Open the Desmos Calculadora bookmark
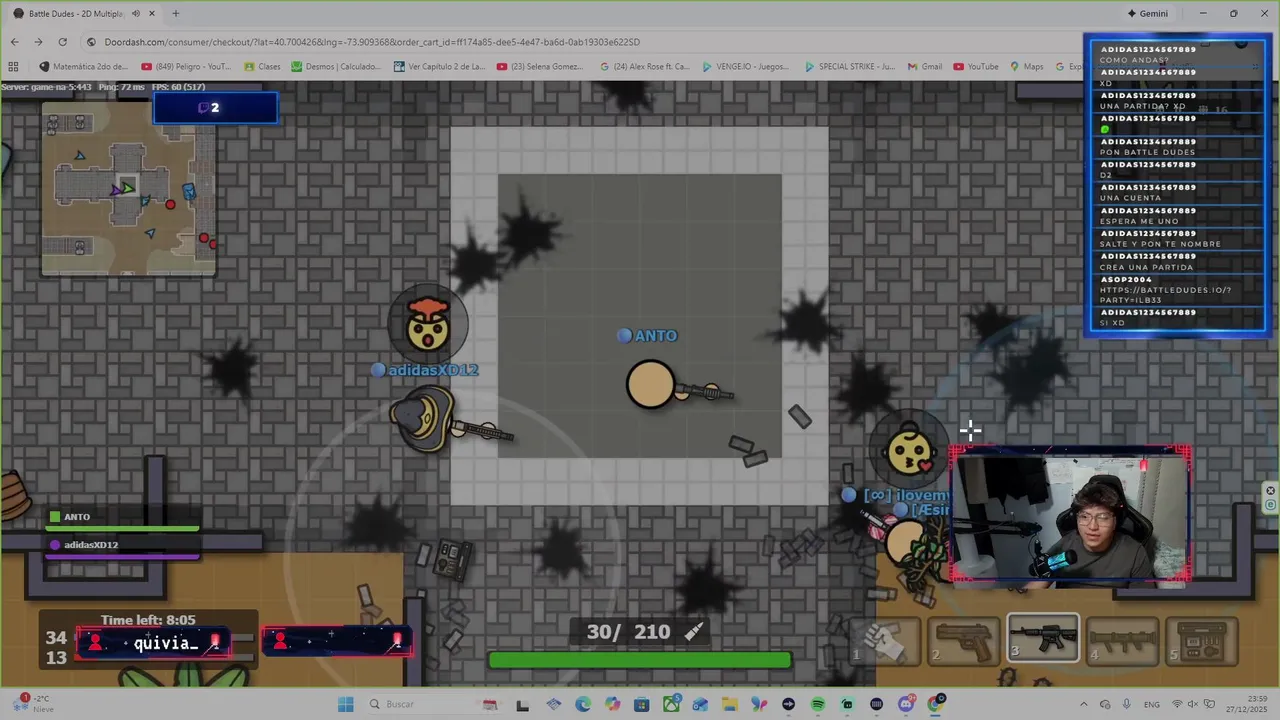The width and height of the screenshot is (1280, 720). pos(336,67)
